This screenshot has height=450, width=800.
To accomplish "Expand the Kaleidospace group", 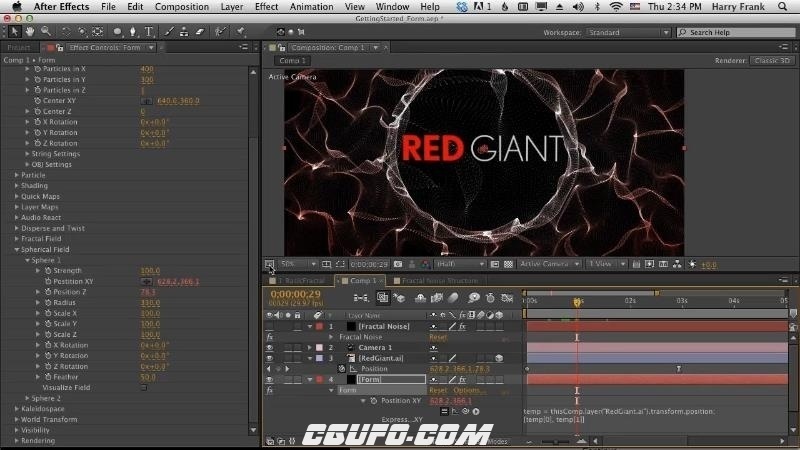I will [x=17, y=409].
